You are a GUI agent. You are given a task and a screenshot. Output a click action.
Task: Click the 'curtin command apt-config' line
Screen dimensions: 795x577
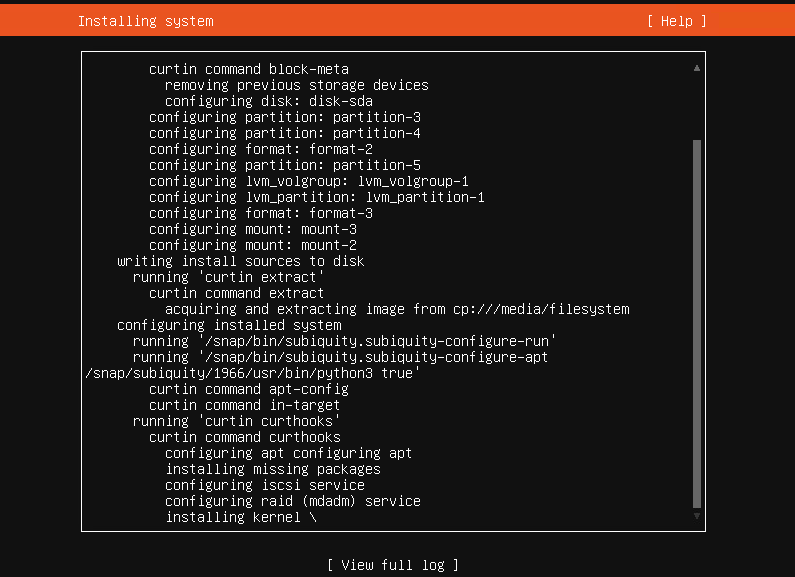(x=248, y=389)
